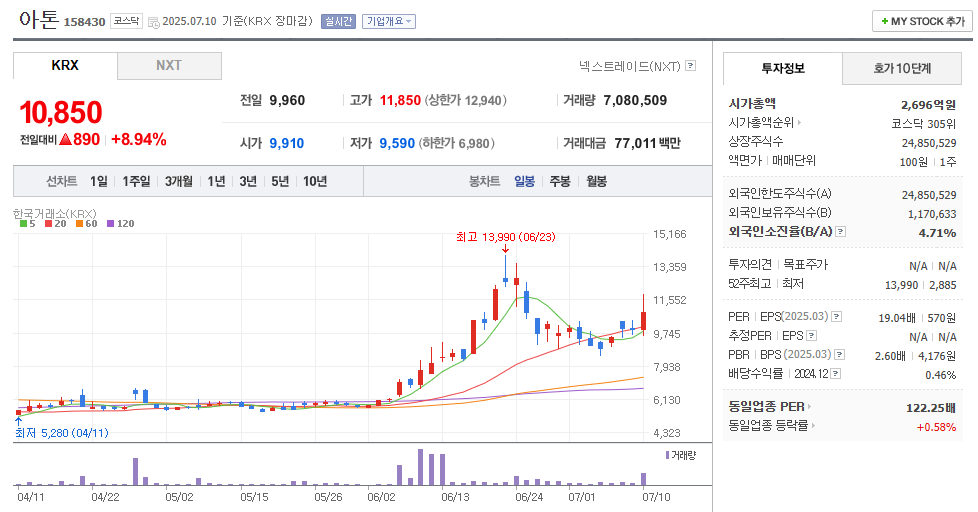The width and height of the screenshot is (978, 512).
Task: Click the 동일업종 PER value 122.25배
Action: [x=931, y=408]
